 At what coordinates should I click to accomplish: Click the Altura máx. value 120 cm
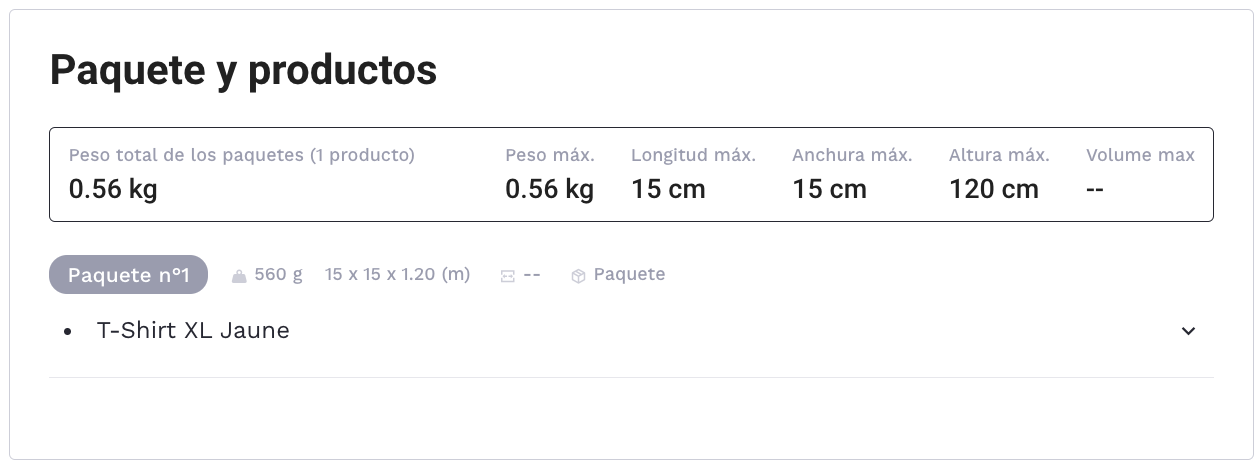coord(994,189)
